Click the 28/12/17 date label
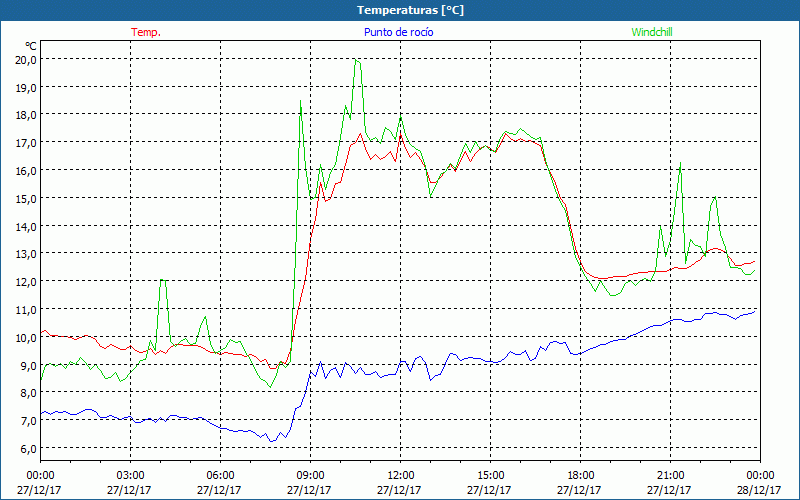The height and width of the screenshot is (500, 800). click(759, 490)
